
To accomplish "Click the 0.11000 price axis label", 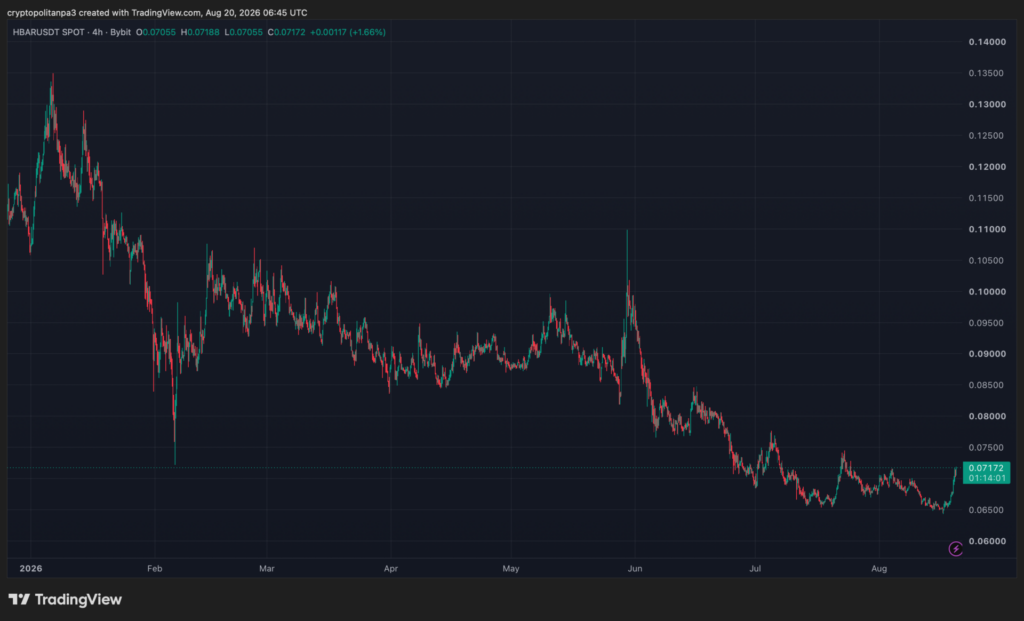I will point(987,229).
